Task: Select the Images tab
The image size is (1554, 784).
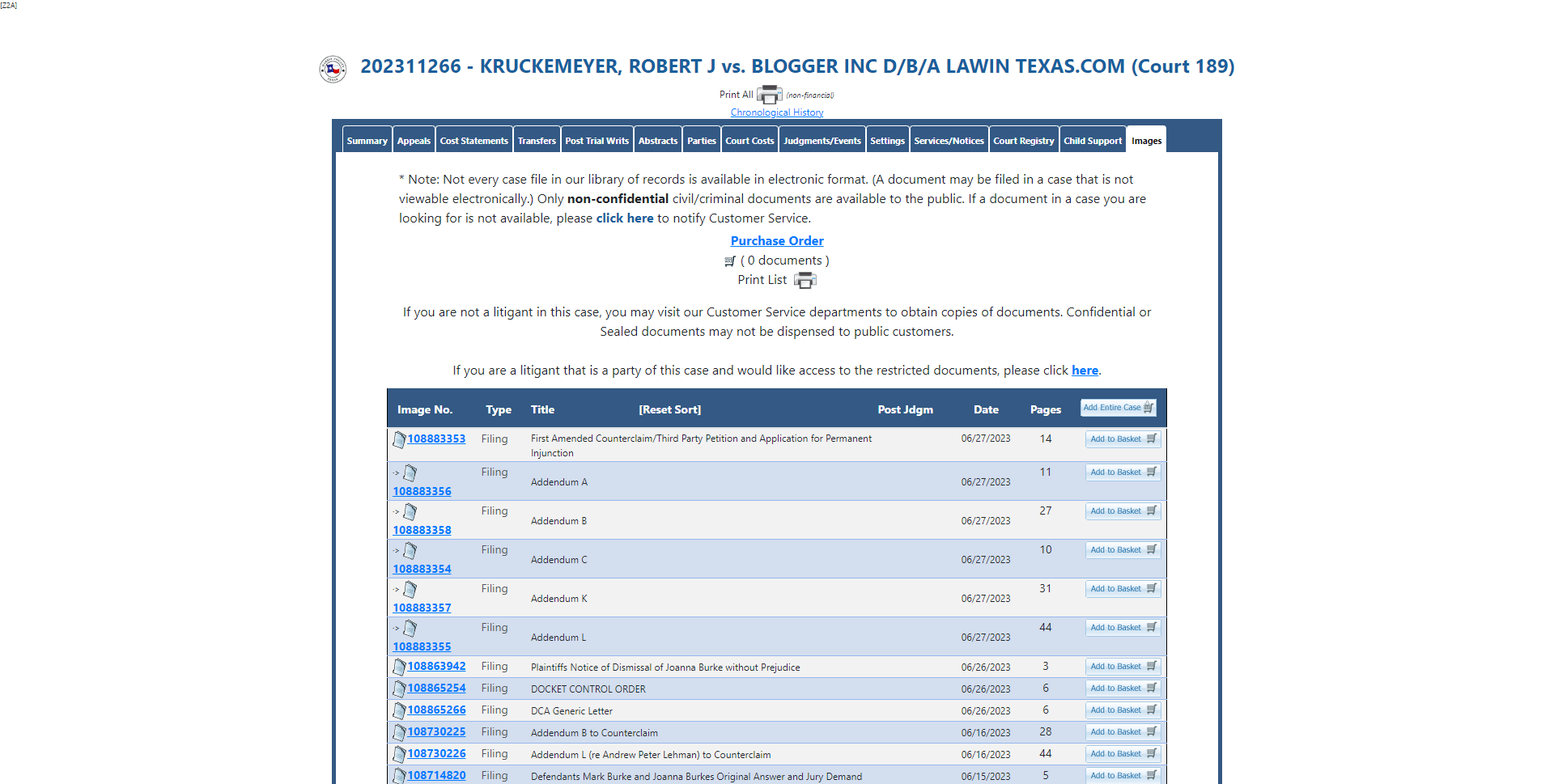Action: pyautogui.click(x=1147, y=140)
